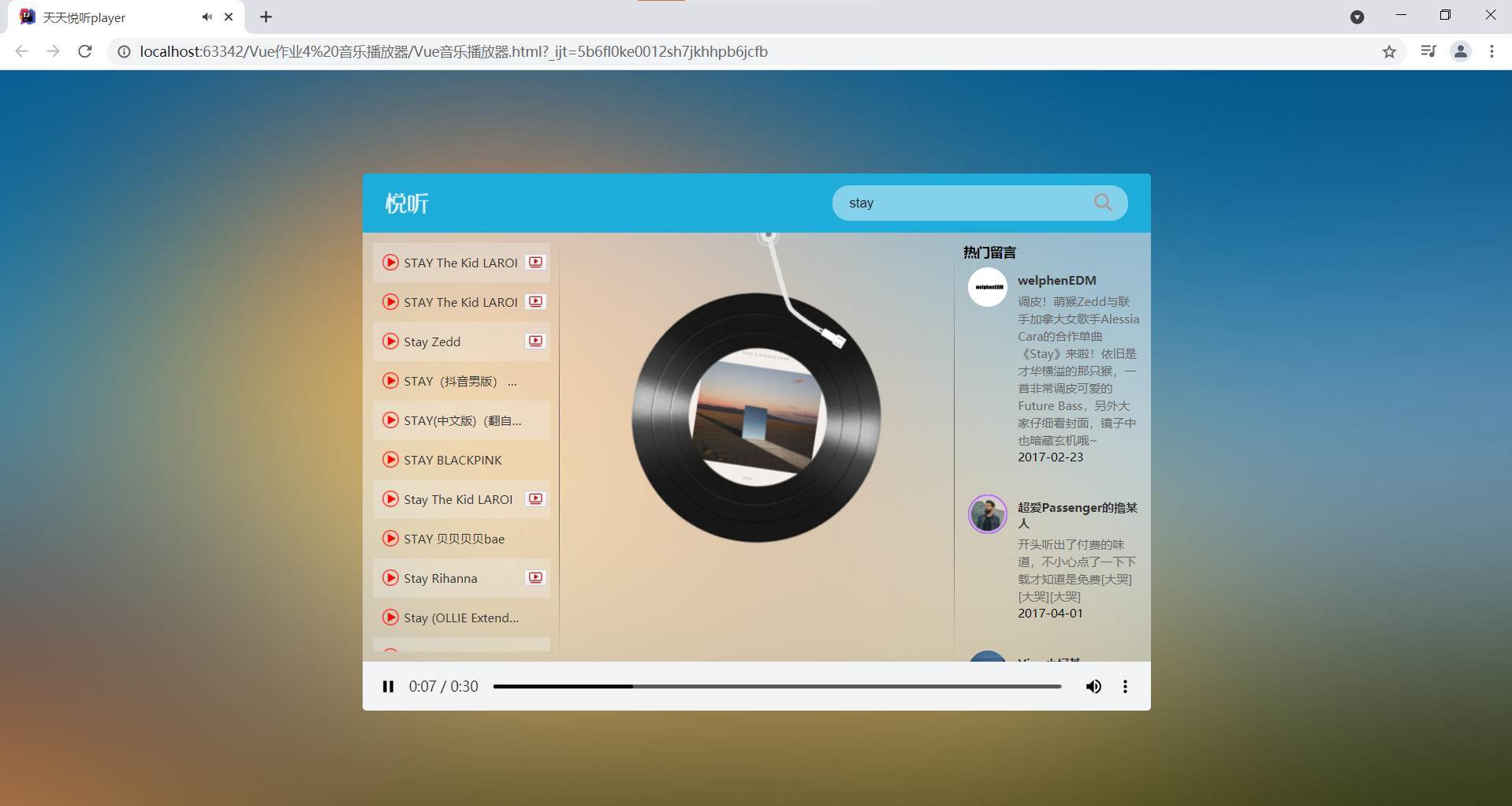This screenshot has width=1512, height=806.
Task: Click the 悦听 logo title
Action: [x=407, y=203]
